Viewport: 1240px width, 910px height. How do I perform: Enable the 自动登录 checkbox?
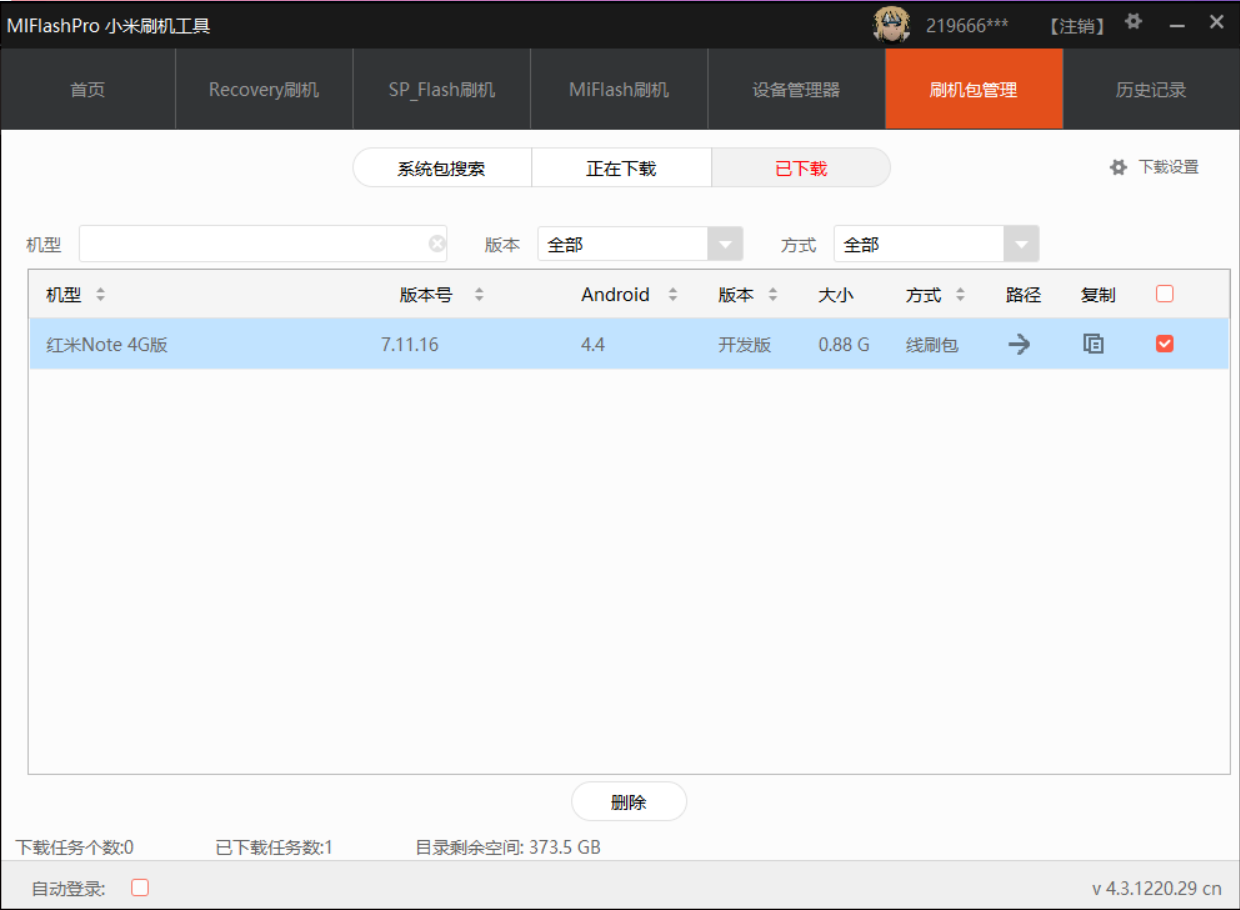click(140, 887)
